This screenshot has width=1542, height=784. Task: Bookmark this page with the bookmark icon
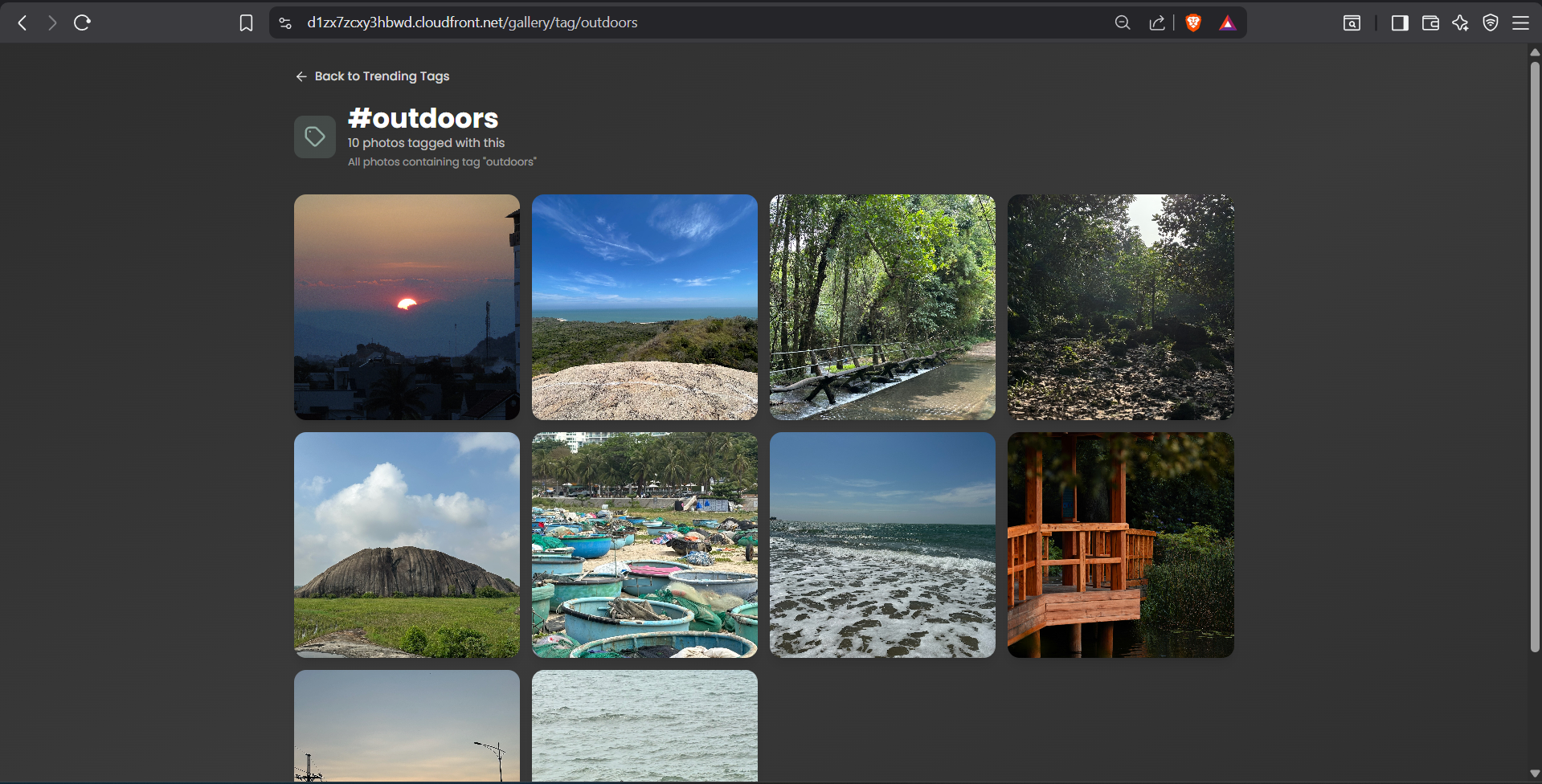click(x=246, y=22)
